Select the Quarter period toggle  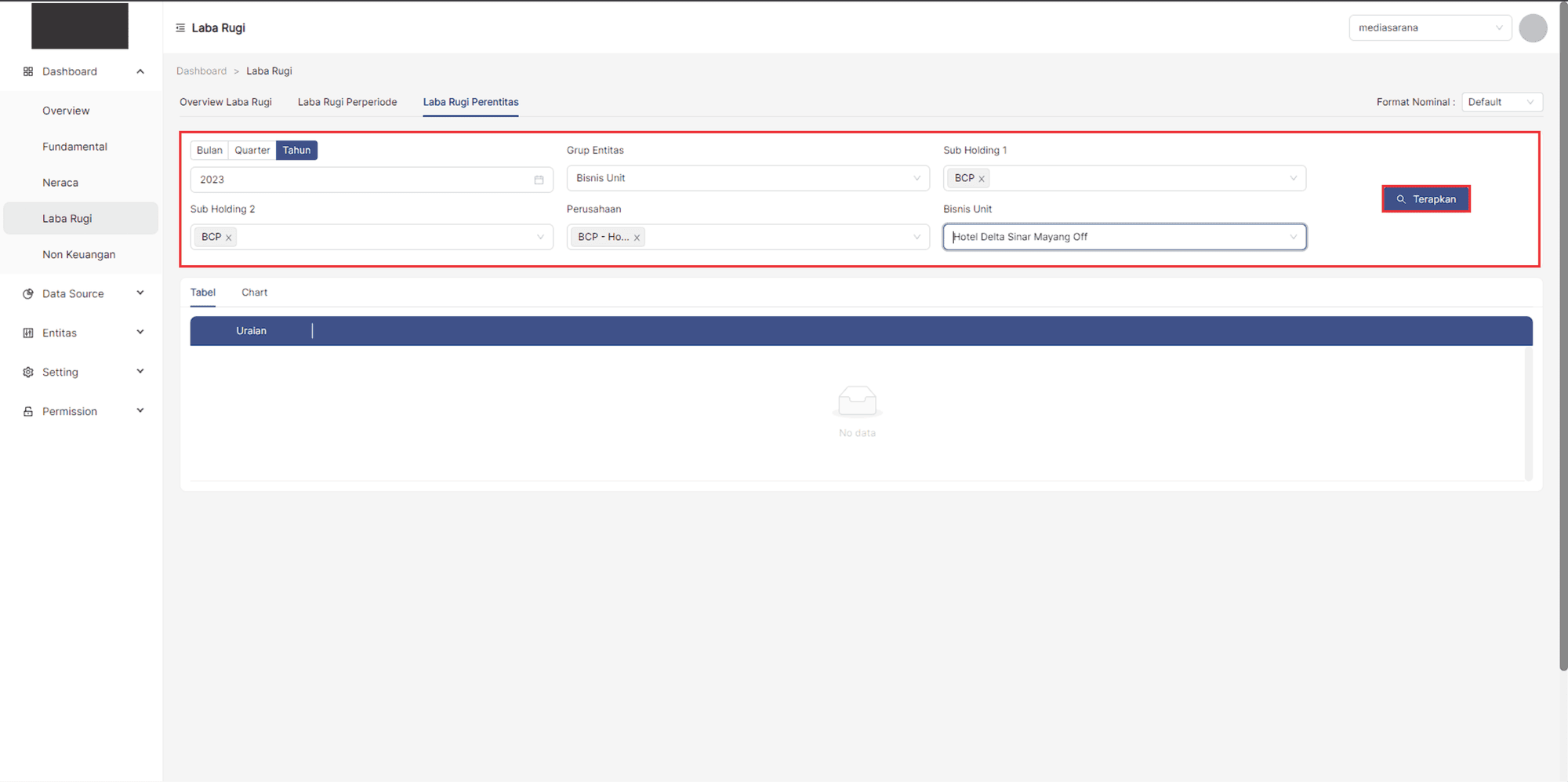(252, 151)
